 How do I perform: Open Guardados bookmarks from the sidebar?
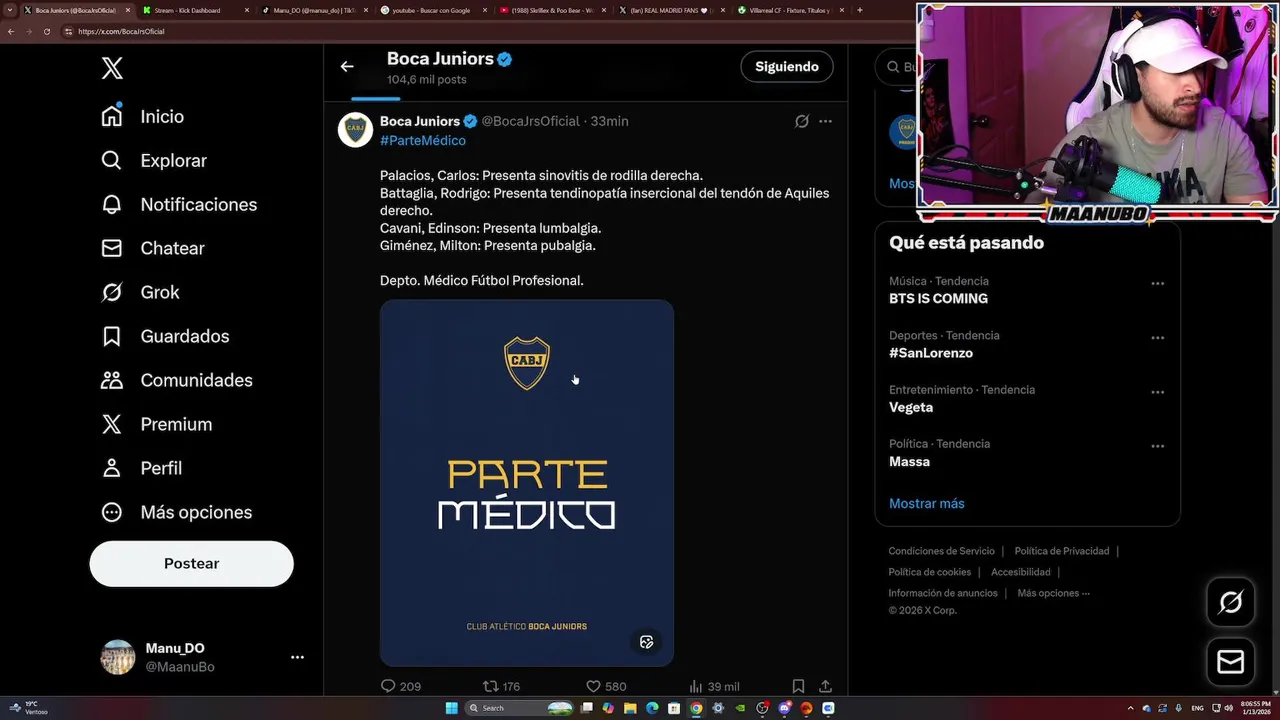click(x=165, y=336)
